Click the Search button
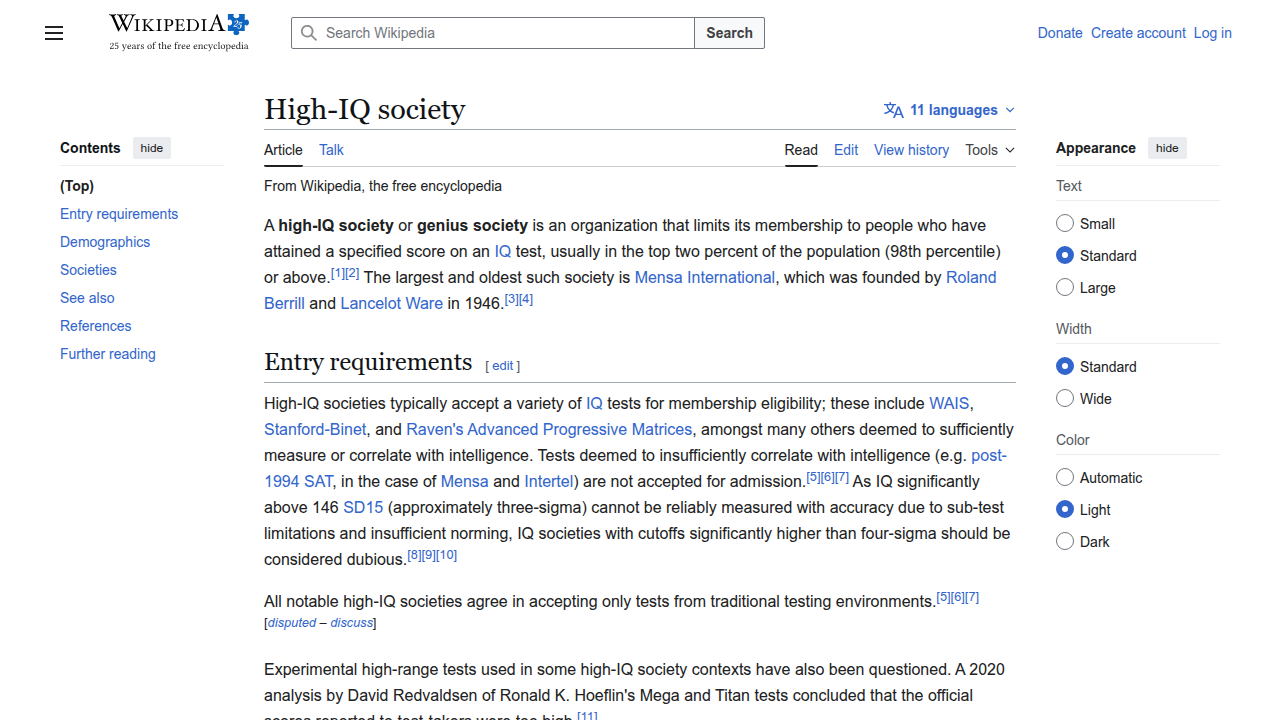Screen dimensions: 1280x720 (x=729, y=33)
